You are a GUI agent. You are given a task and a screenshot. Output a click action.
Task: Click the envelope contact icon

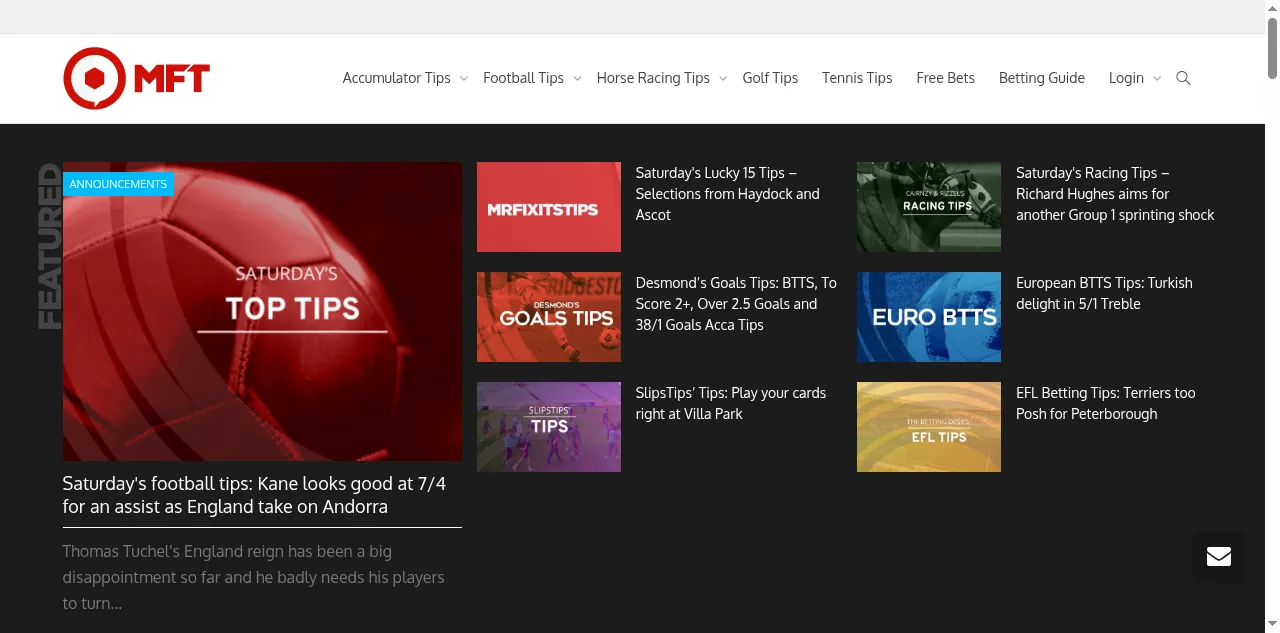point(1218,557)
